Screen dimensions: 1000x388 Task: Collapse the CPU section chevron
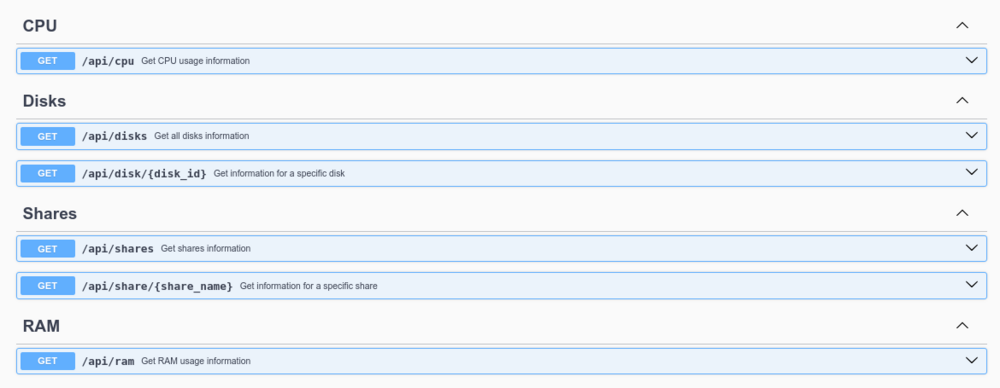[x=962, y=26]
